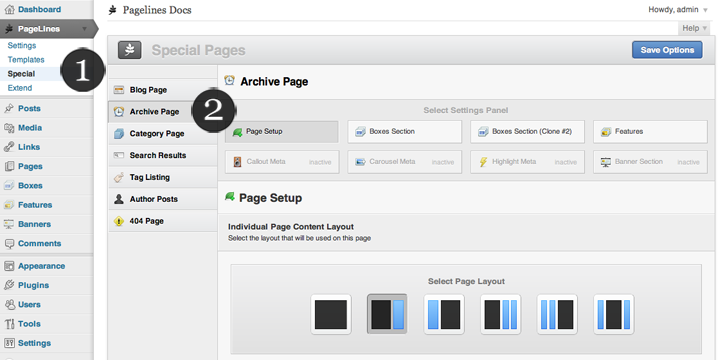Choose the two-left-sidebars page layout

557,314
